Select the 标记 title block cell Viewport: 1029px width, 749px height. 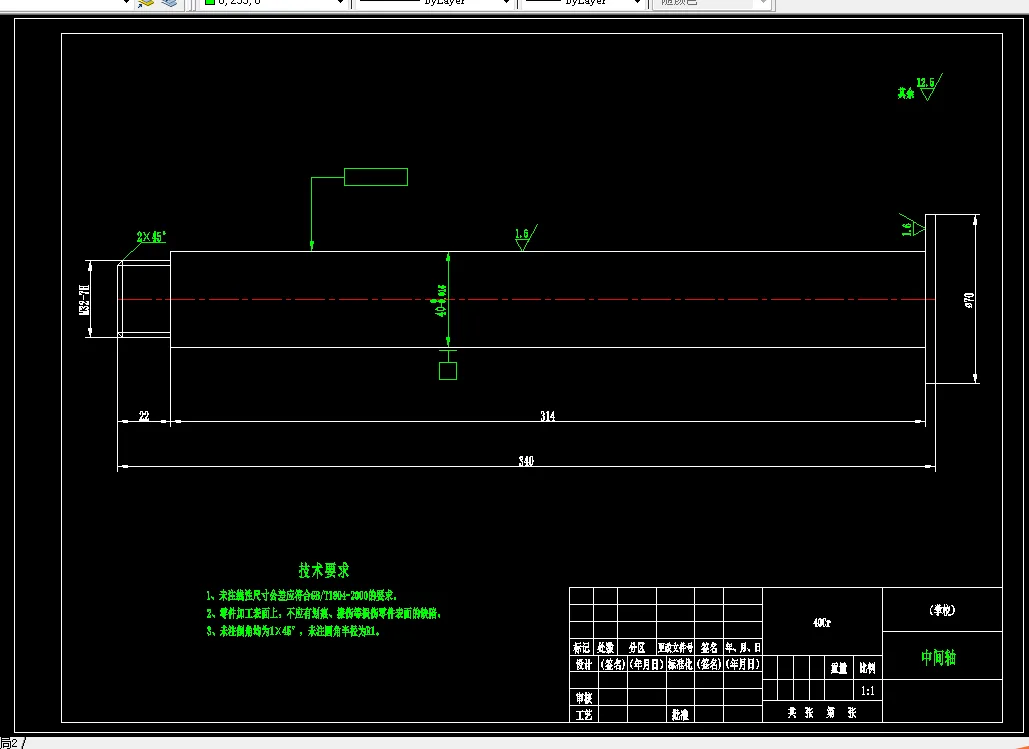tap(581, 648)
